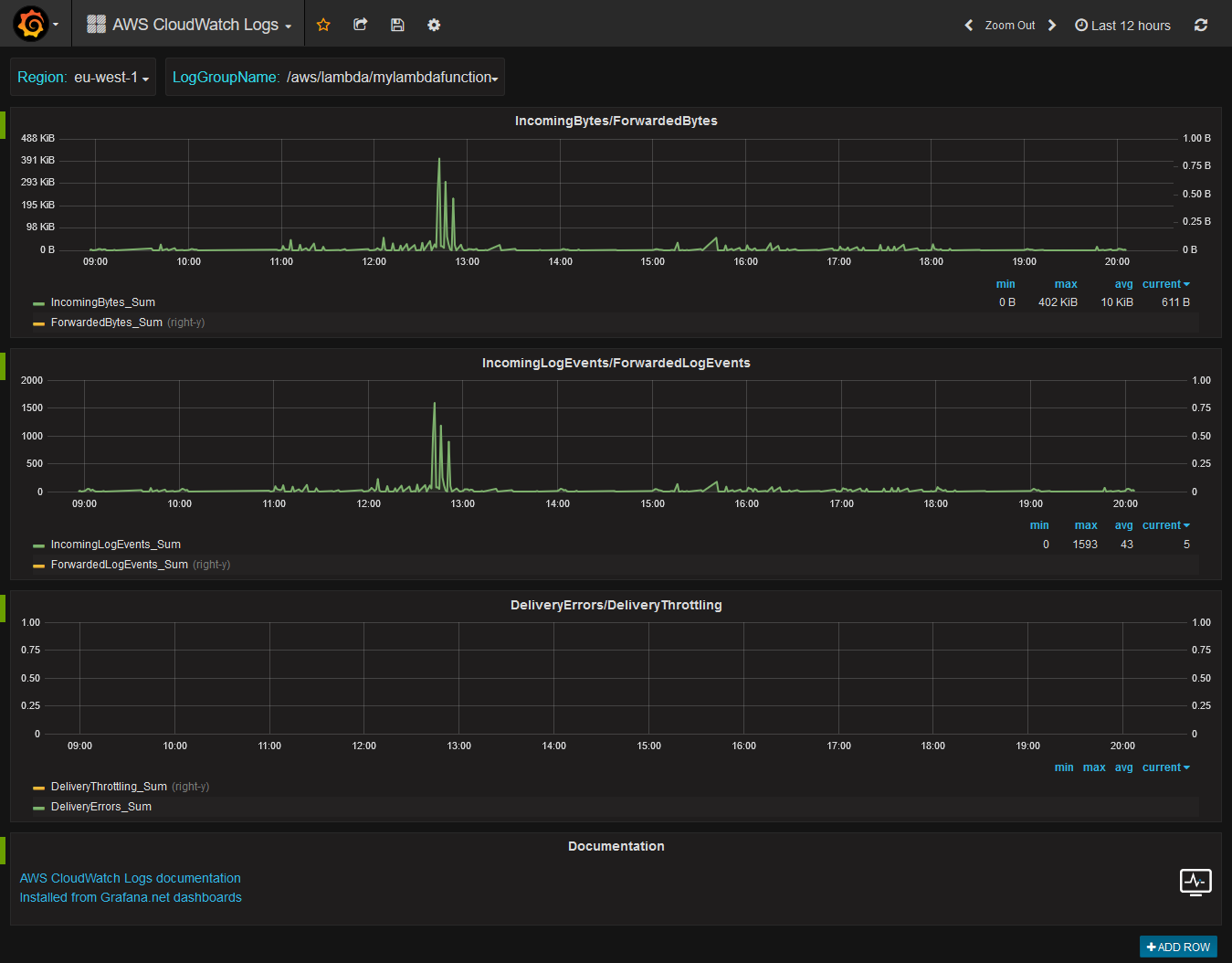Sort IncomingLogEvents legend by current column

coord(1166,525)
